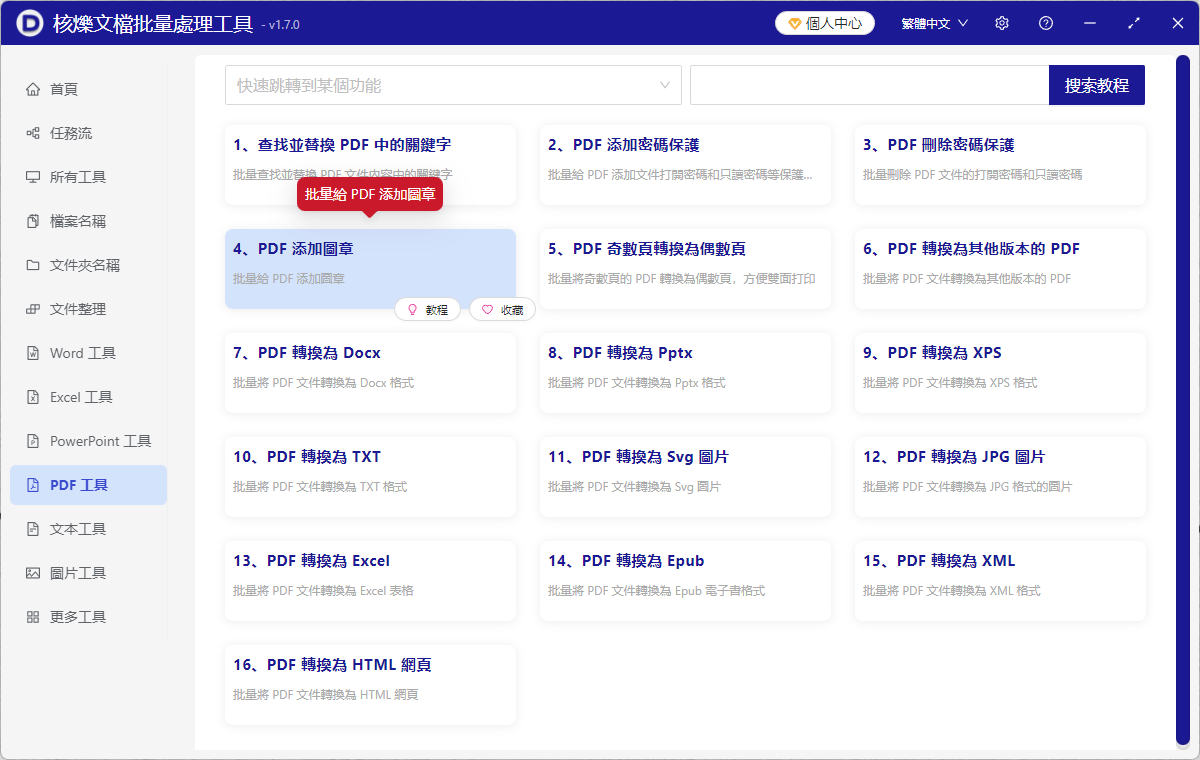Open the 任務流 workflow panel icon
Viewport: 1200px width, 760px height.
(34, 132)
